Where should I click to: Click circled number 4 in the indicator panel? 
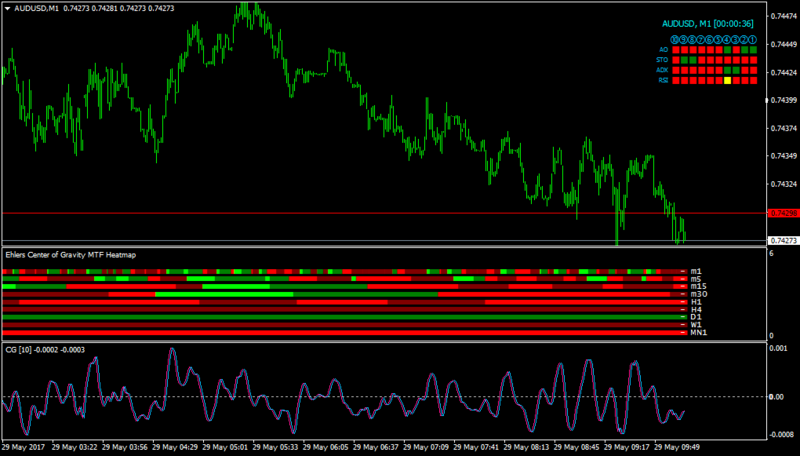pyautogui.click(x=727, y=40)
